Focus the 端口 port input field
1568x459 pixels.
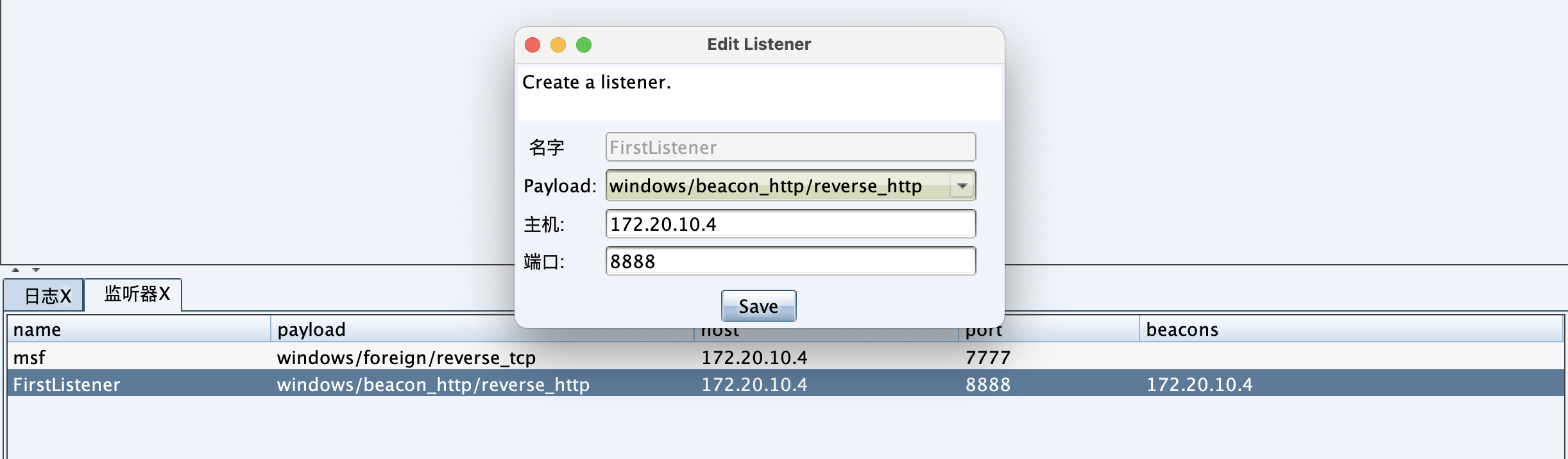click(x=790, y=262)
